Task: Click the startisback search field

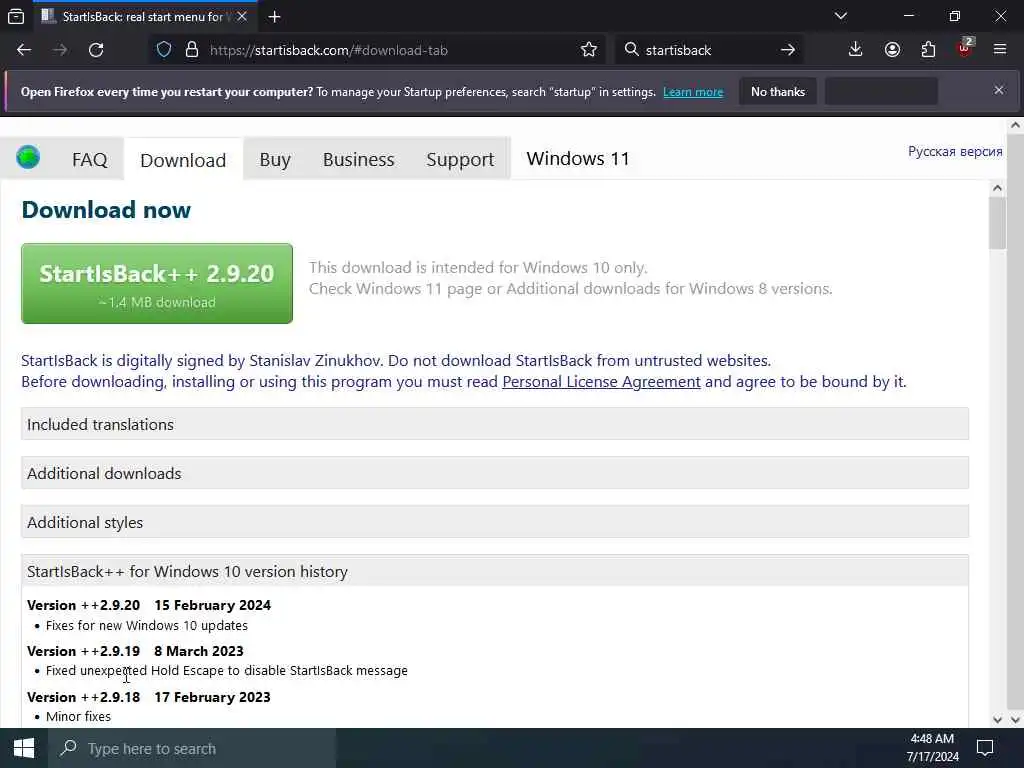Action: pyautogui.click(x=709, y=50)
